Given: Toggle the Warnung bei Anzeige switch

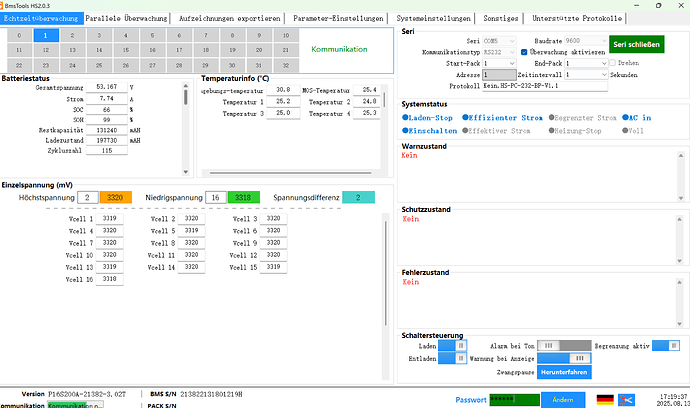Looking at the screenshot, I should pos(564,358).
